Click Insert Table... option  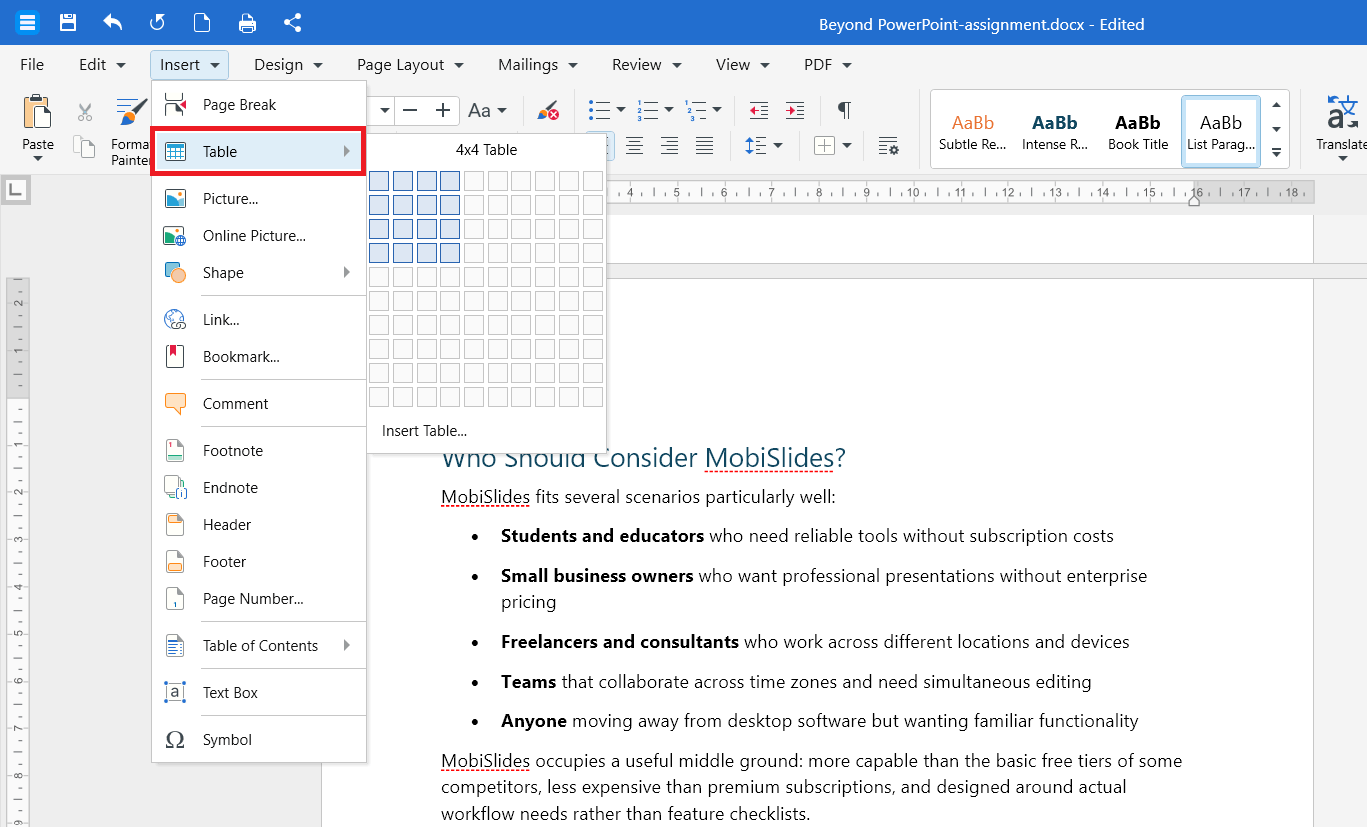pyautogui.click(x=424, y=431)
